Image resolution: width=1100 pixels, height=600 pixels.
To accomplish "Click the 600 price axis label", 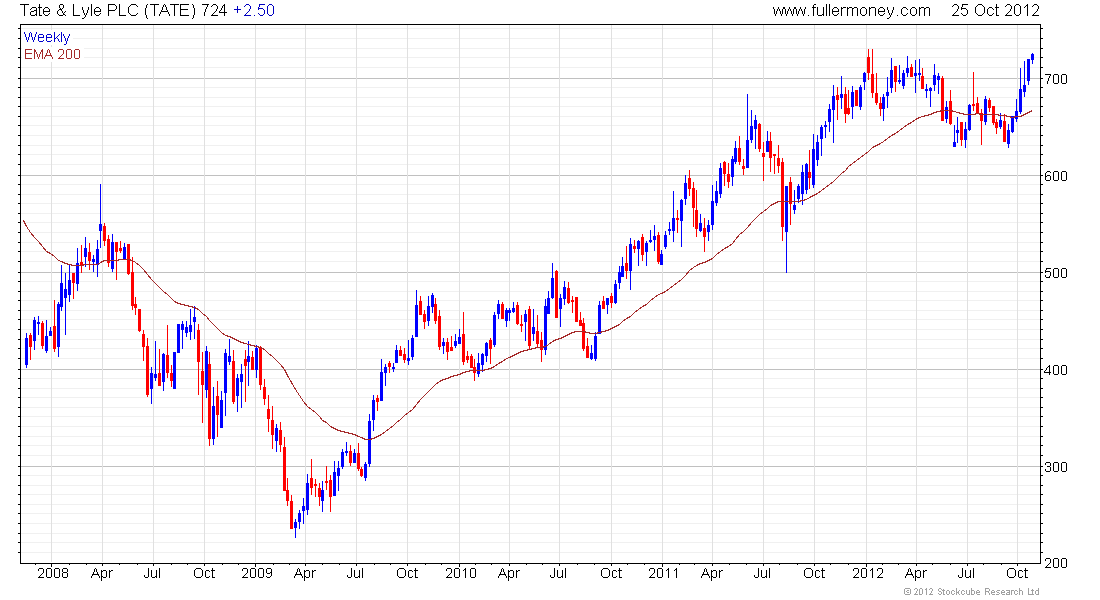I will (1056, 176).
